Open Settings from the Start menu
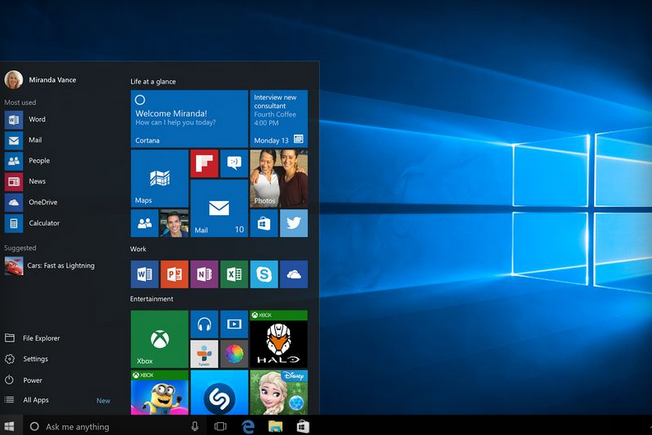Viewport: 652px width, 435px height. 35,359
